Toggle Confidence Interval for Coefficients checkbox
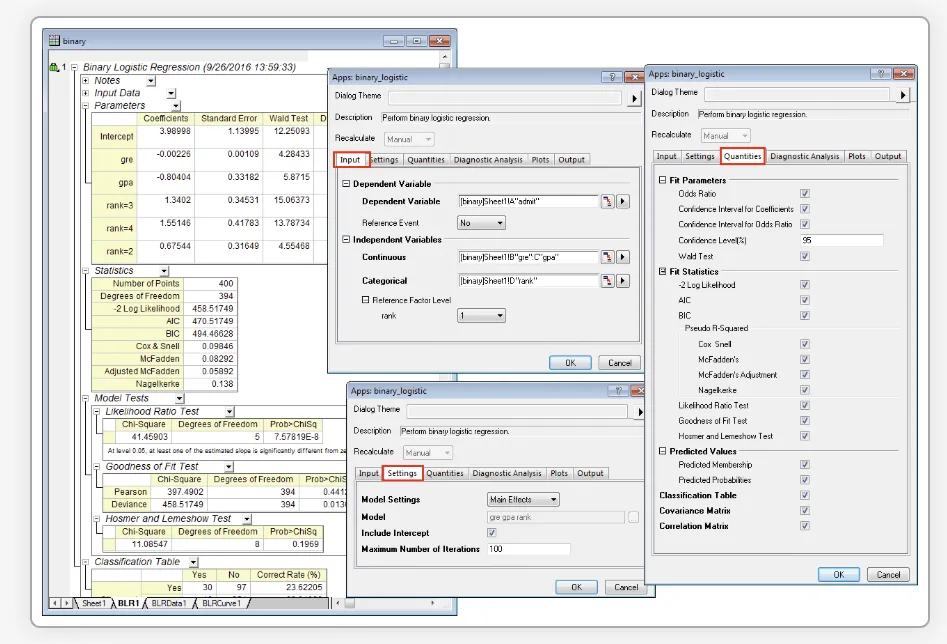This screenshot has width=947, height=644. point(804,209)
